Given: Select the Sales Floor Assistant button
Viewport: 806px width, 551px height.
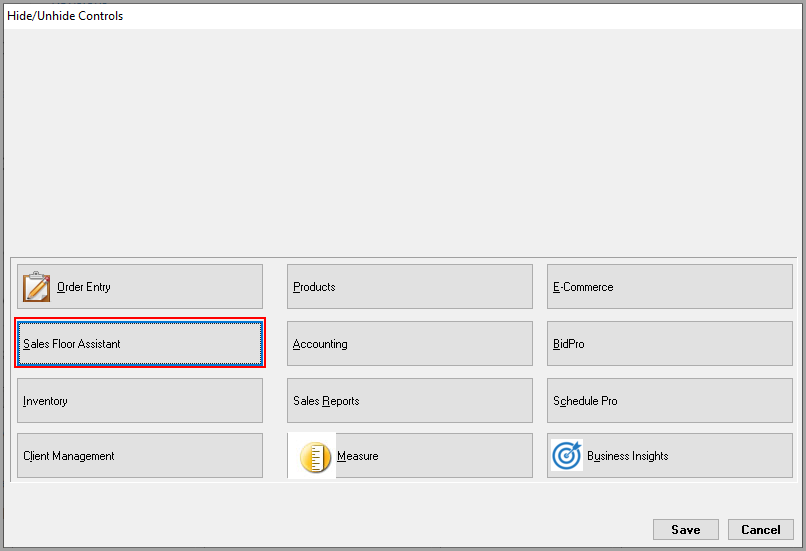Looking at the screenshot, I should click(x=140, y=343).
